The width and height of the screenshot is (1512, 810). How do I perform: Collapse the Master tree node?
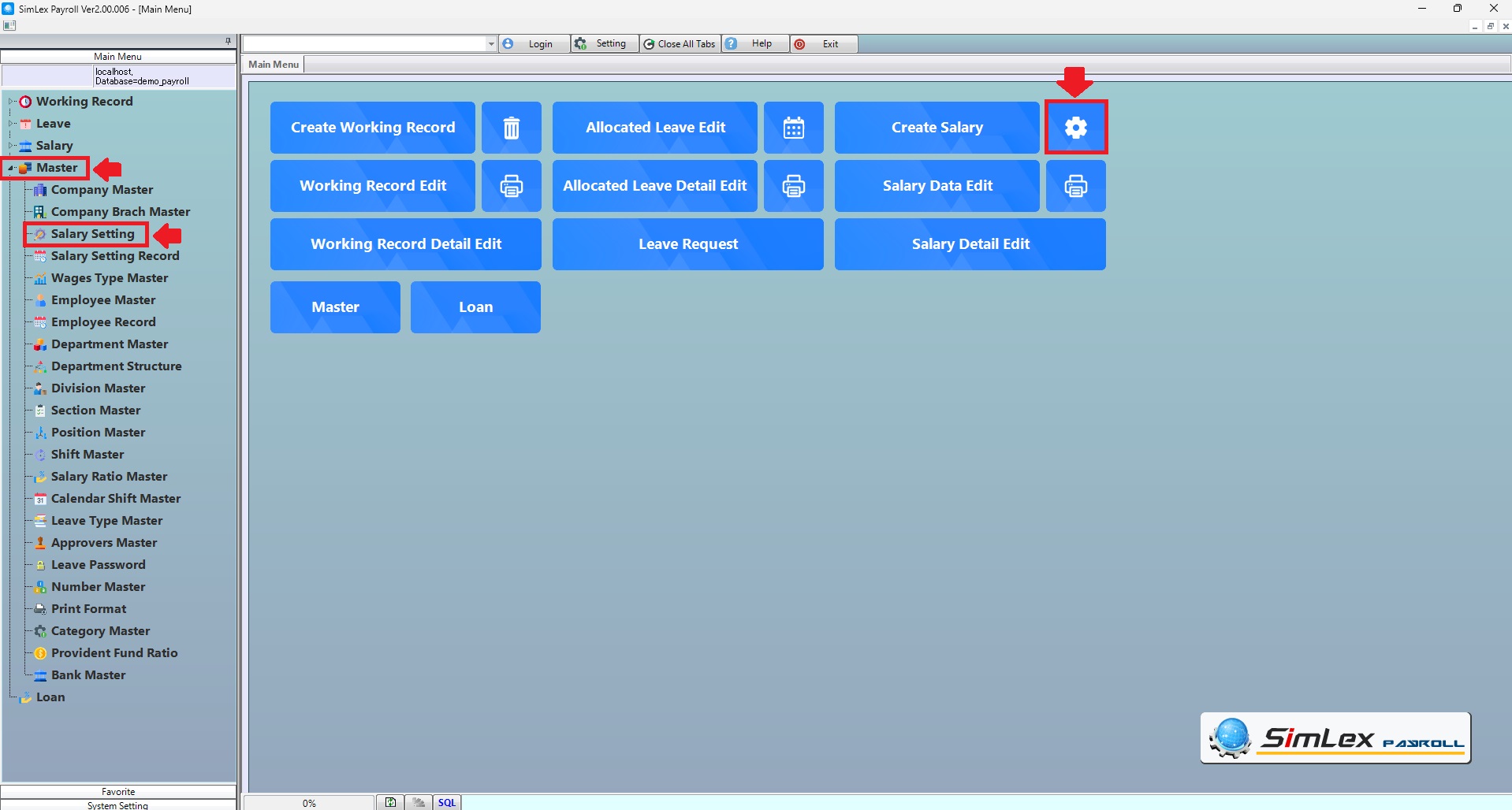click(11, 168)
